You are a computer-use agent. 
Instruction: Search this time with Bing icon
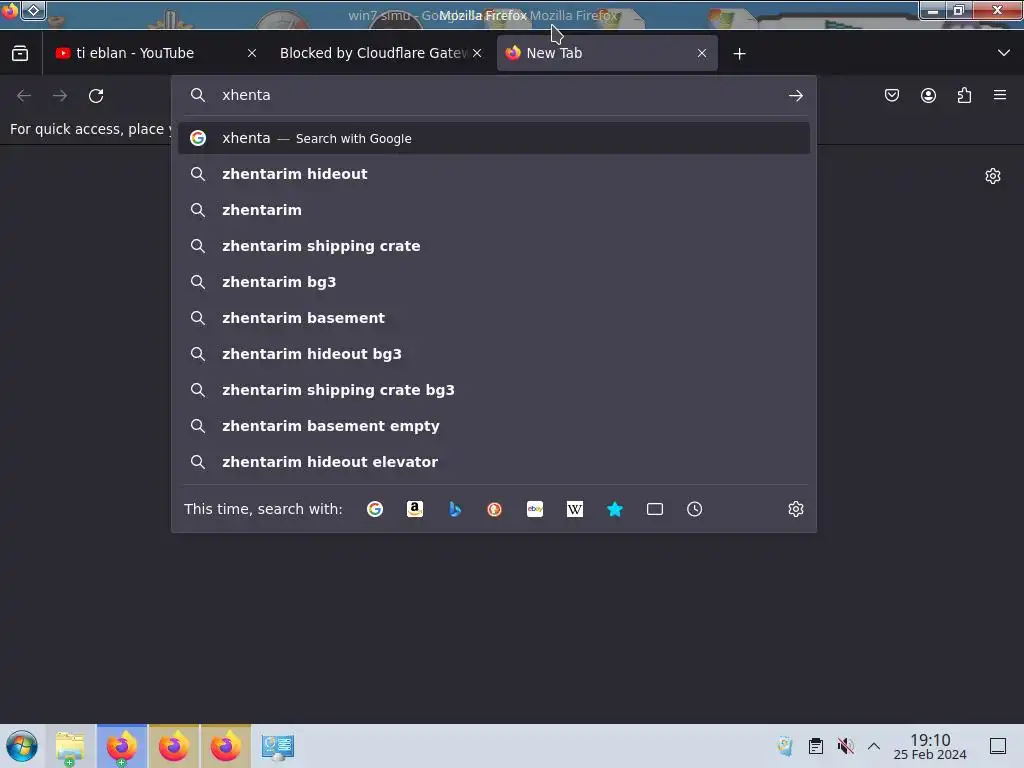(x=455, y=509)
